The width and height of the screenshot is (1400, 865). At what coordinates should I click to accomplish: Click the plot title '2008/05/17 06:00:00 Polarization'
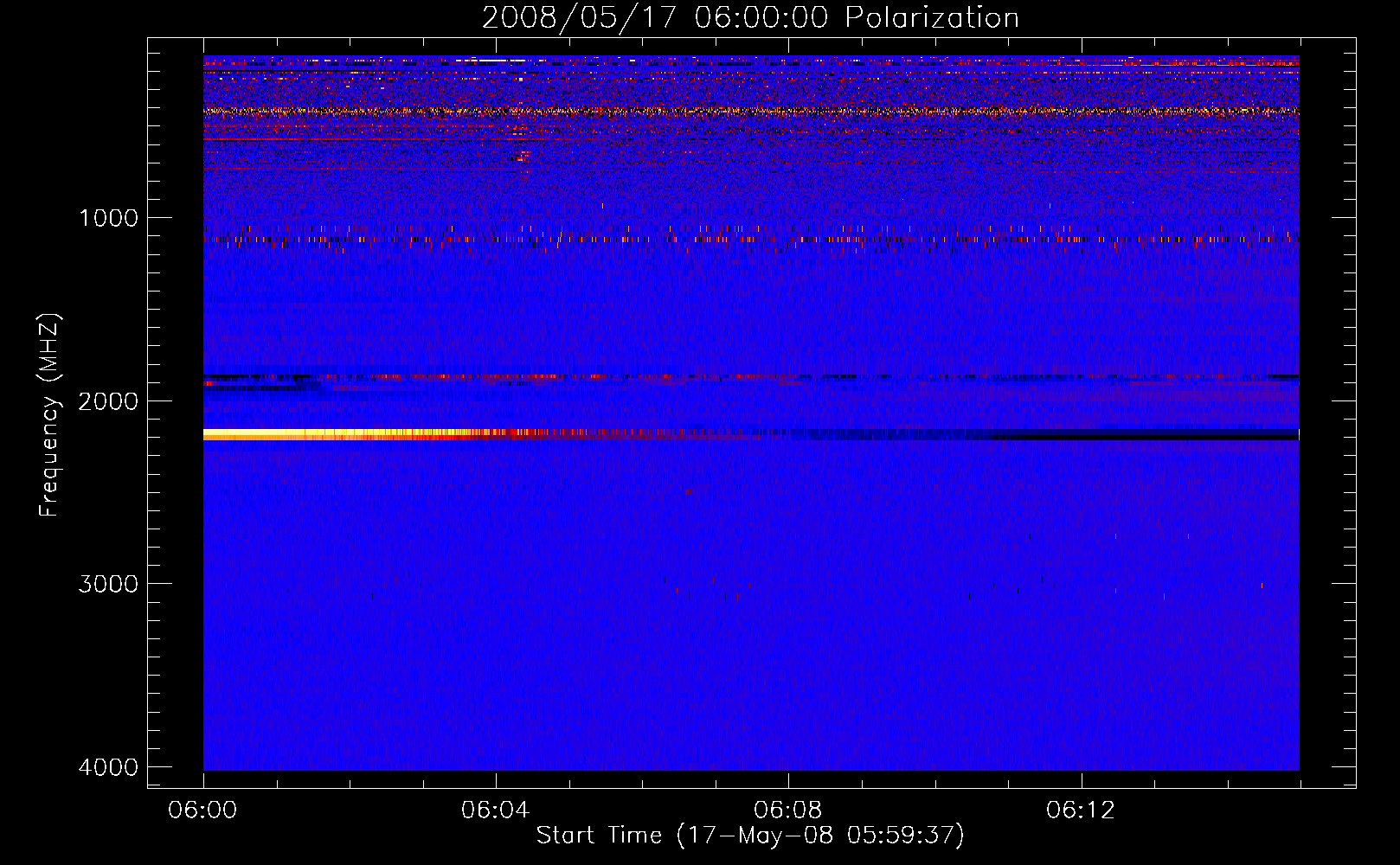click(750, 17)
